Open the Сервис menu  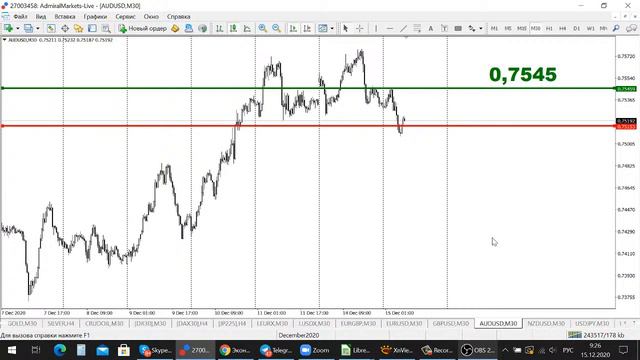pos(125,17)
